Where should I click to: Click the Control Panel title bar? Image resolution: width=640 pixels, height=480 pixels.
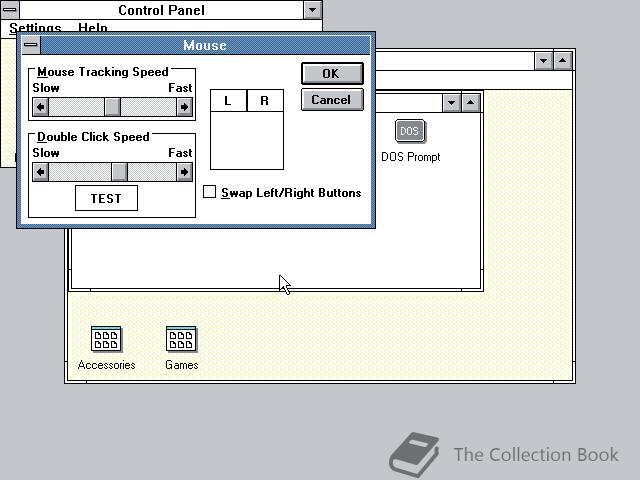pos(162,10)
